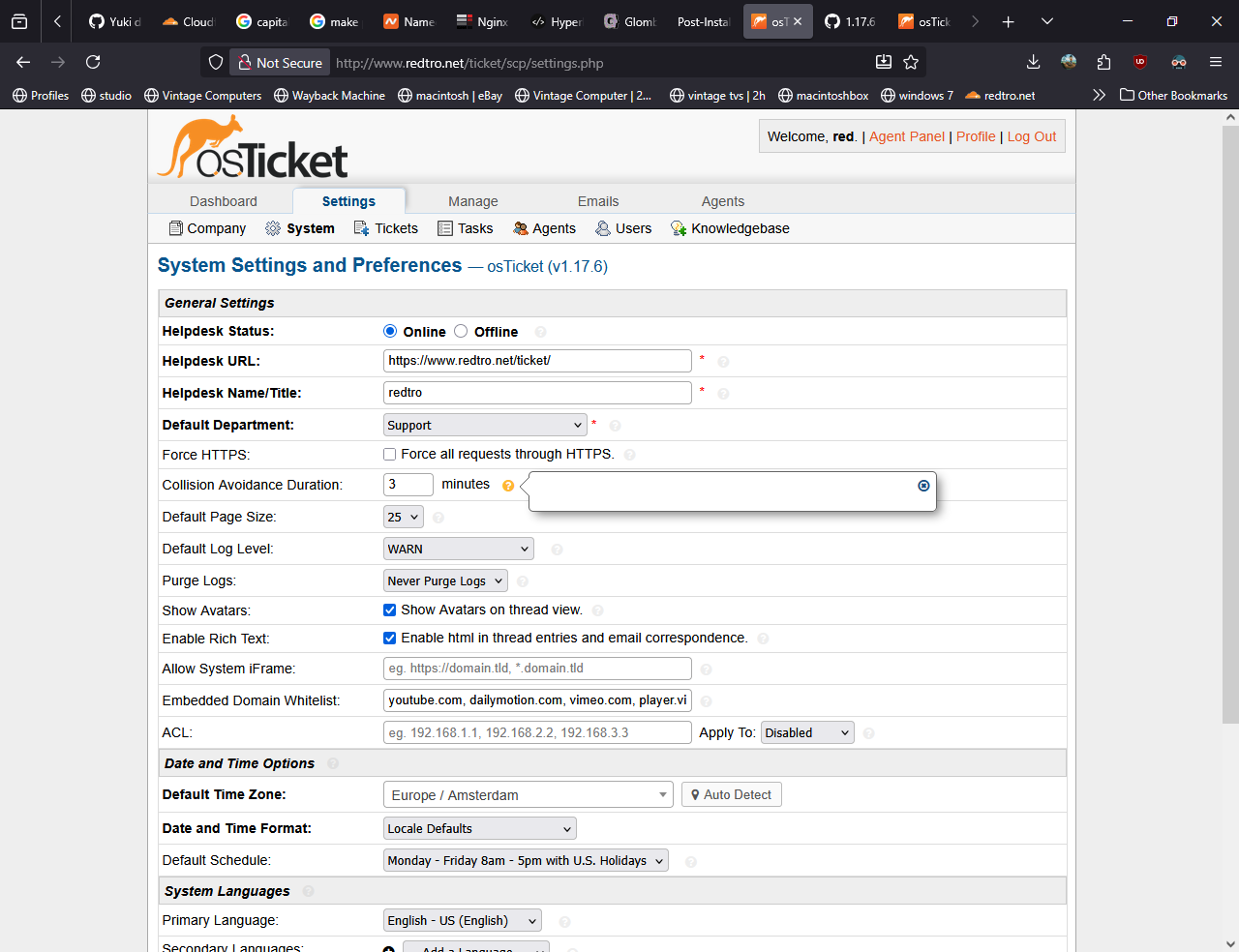Bookmark this page with the star icon
Image resolution: width=1239 pixels, height=952 pixels.
(x=911, y=63)
